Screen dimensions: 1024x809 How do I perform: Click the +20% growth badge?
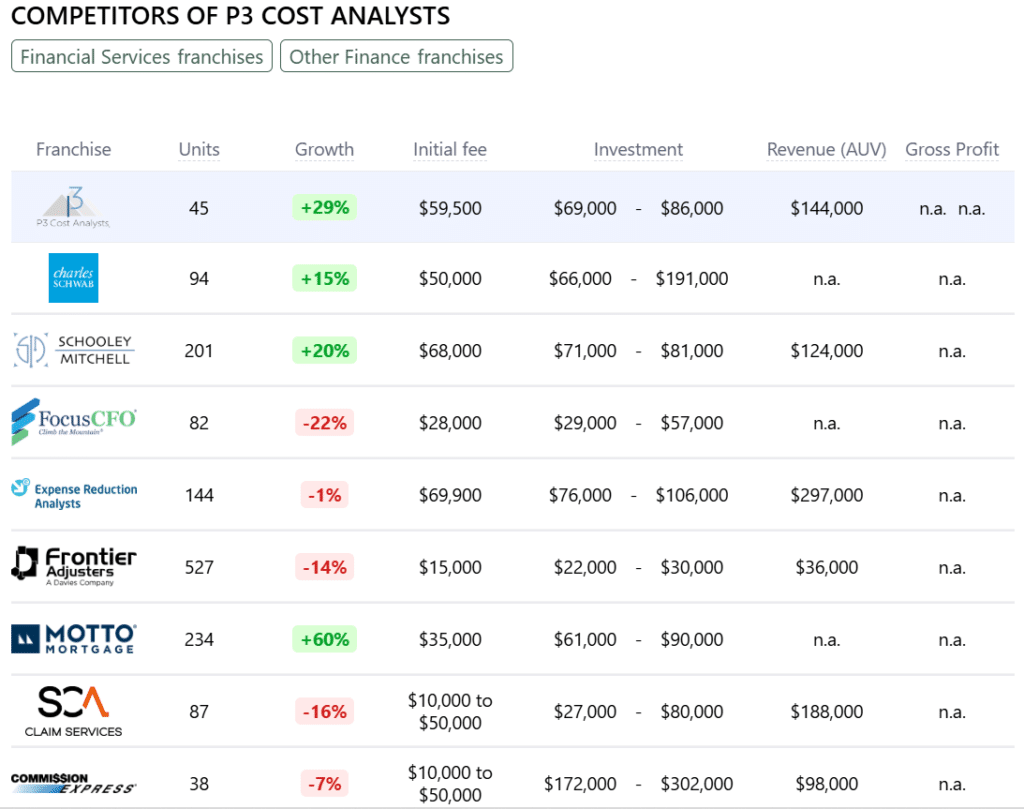[x=325, y=351]
